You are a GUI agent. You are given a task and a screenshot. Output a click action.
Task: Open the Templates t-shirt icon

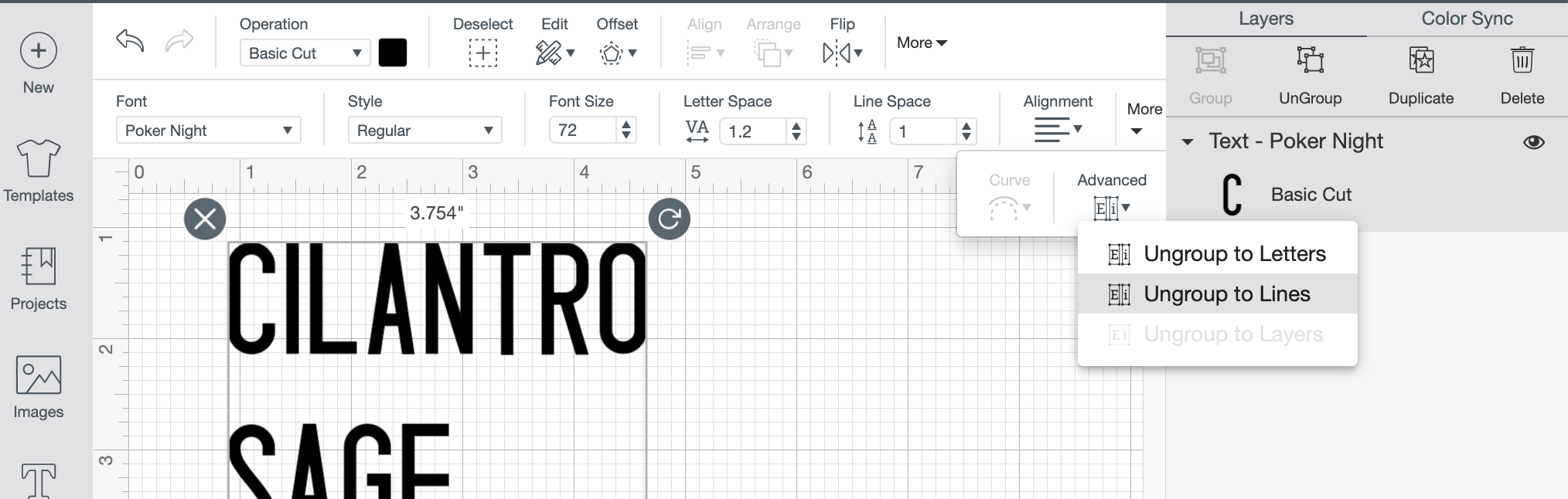pyautogui.click(x=38, y=158)
